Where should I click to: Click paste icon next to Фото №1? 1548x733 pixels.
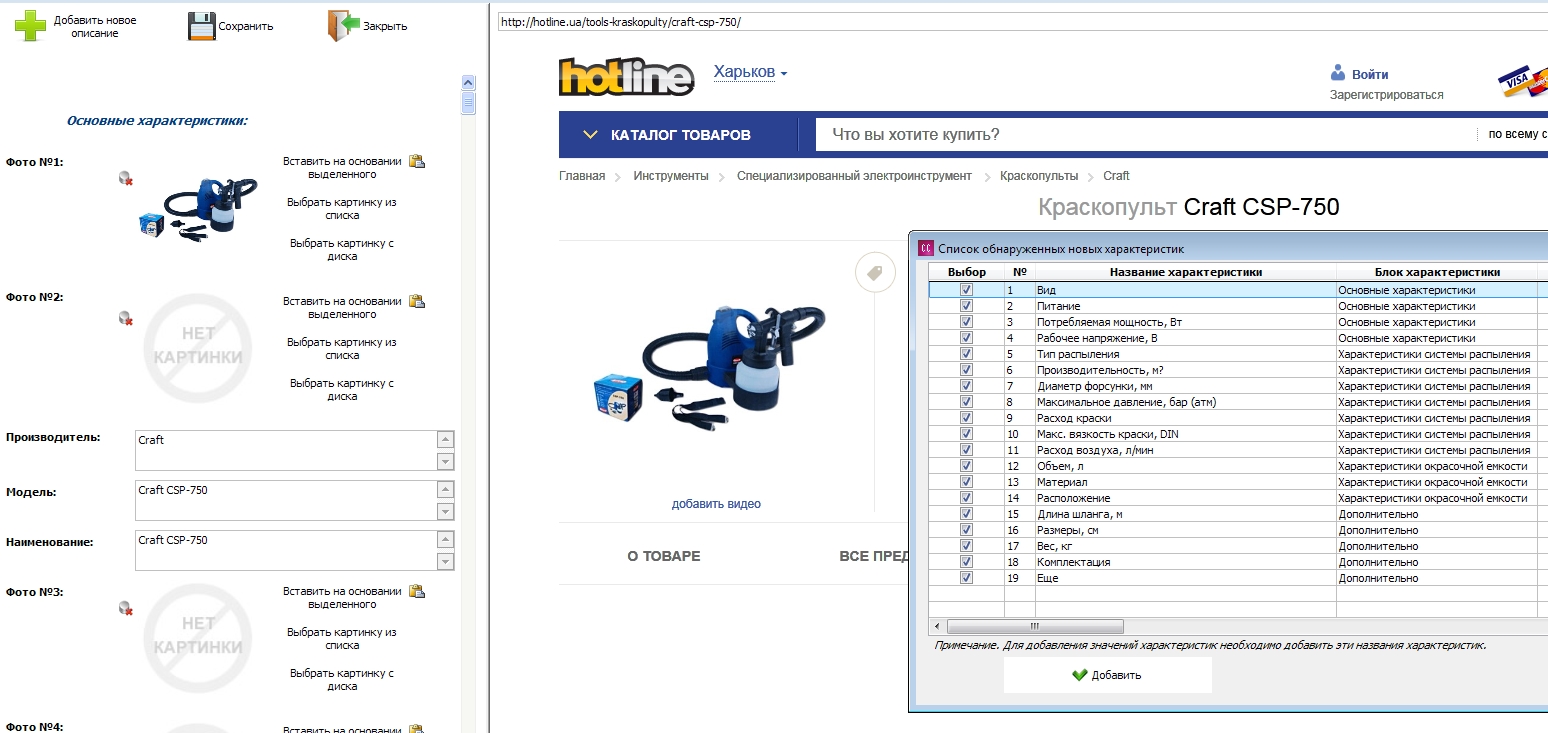[x=417, y=161]
